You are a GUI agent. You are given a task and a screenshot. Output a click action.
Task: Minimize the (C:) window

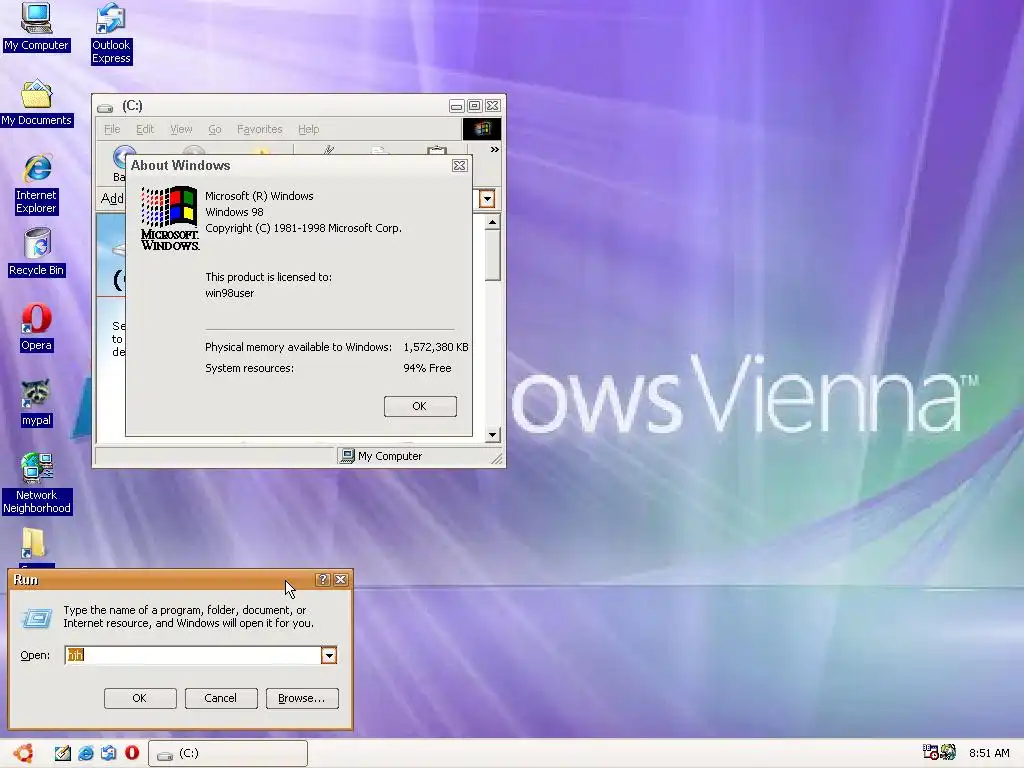(x=456, y=106)
